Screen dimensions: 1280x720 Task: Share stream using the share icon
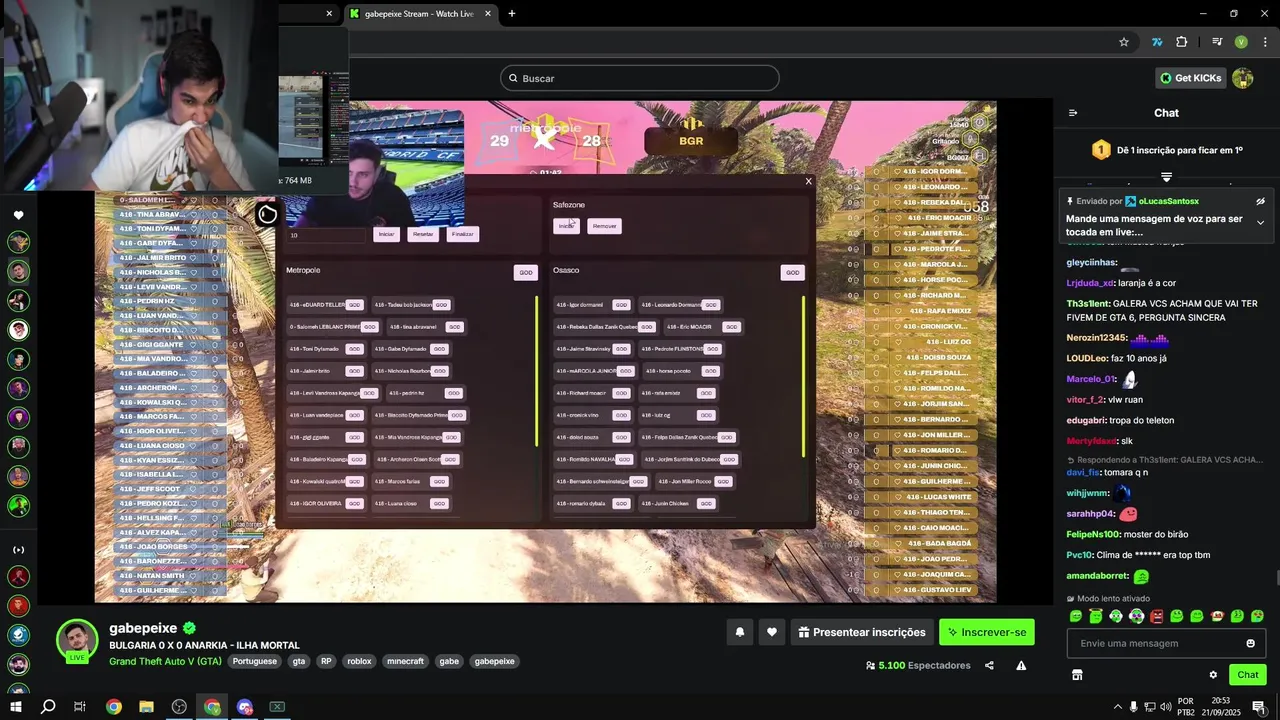coord(989,665)
